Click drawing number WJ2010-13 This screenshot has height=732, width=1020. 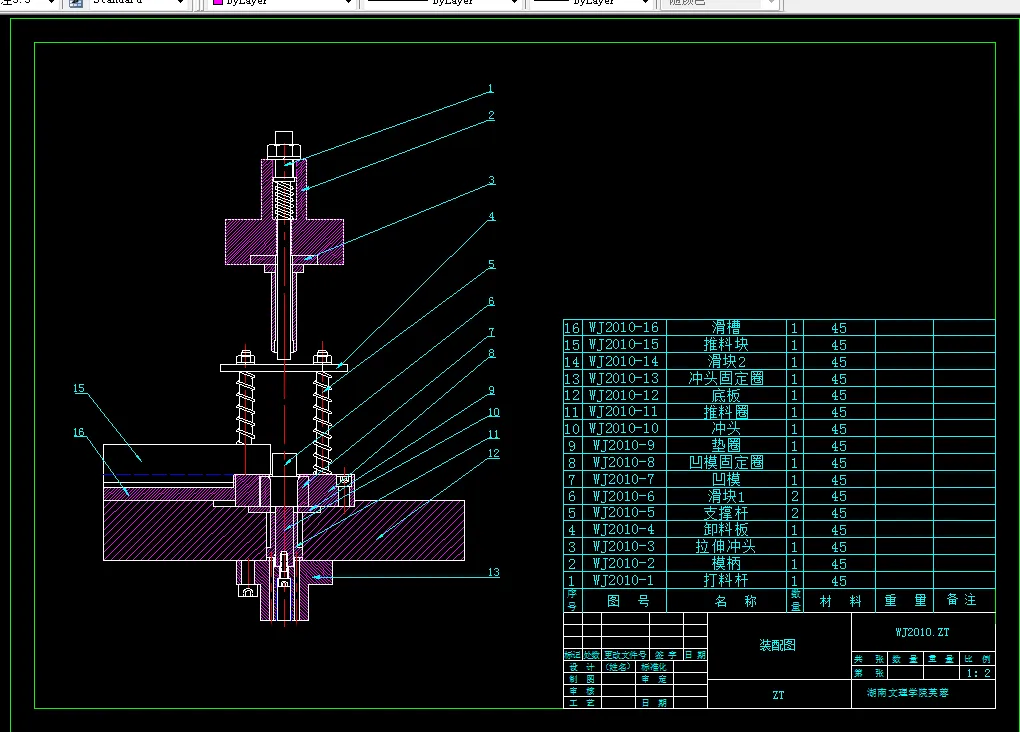click(x=623, y=378)
